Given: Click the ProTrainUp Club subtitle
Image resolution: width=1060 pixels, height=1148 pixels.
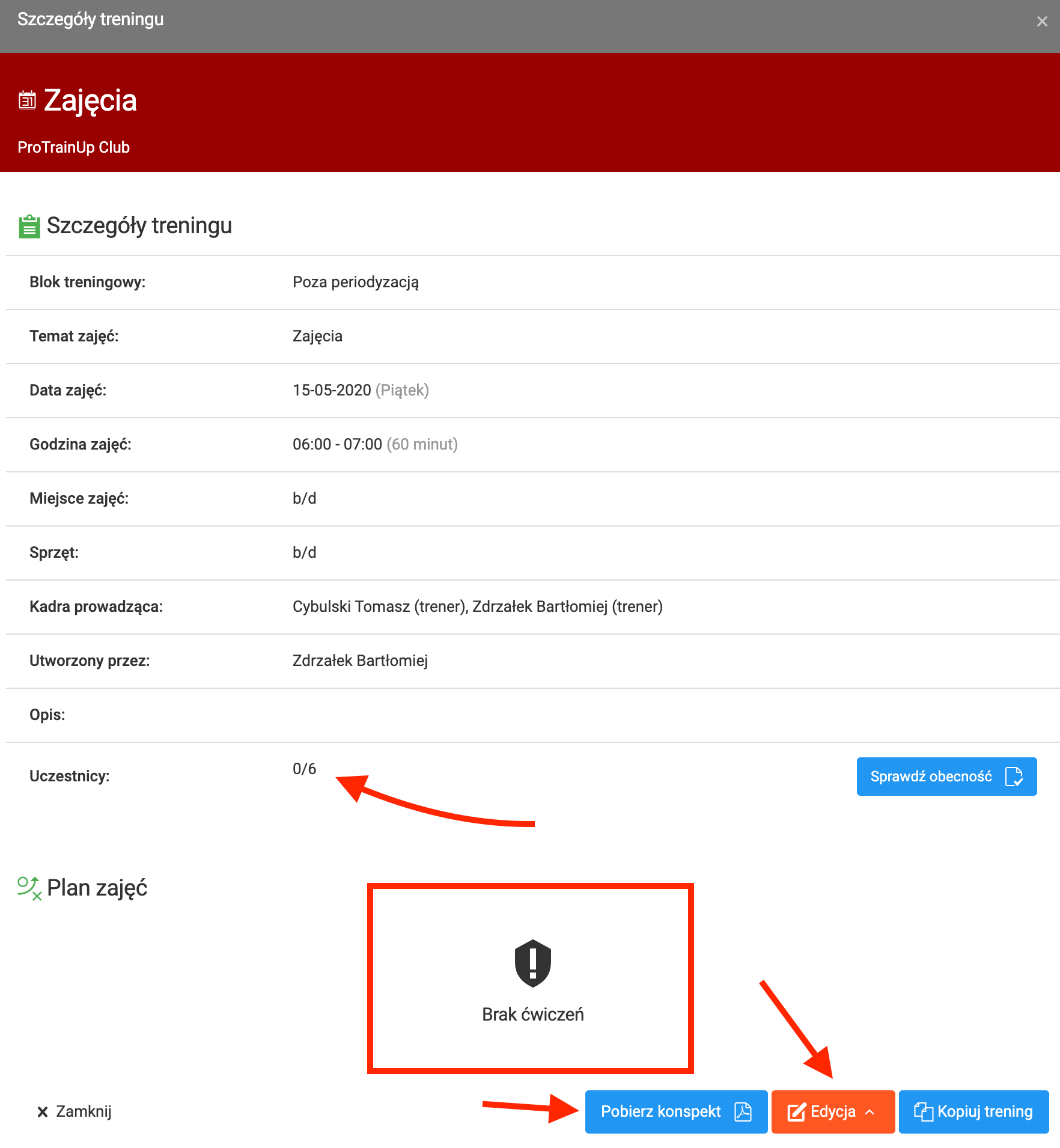Looking at the screenshot, I should pos(73,147).
